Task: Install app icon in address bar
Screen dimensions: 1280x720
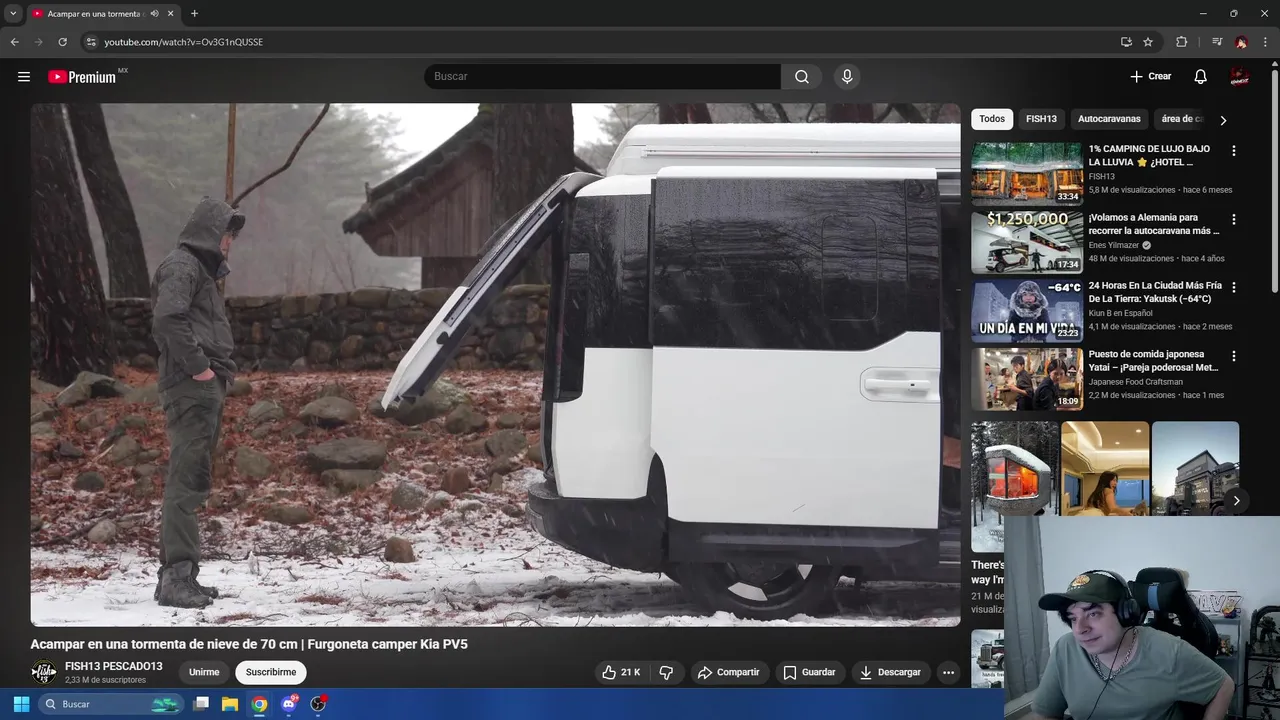Action: coord(1126,42)
